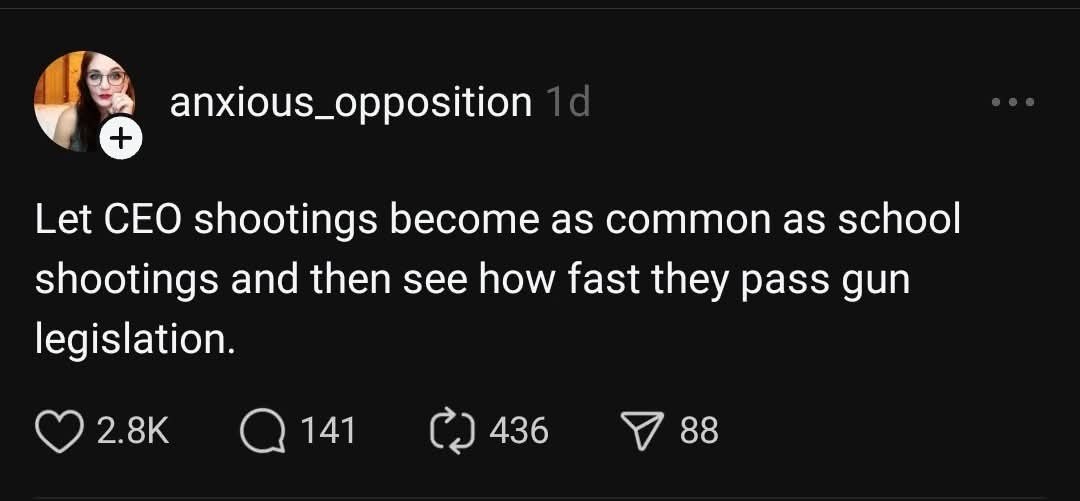Open the thread by clicking the post text
The width and height of the screenshot is (1080, 501).
(x=497, y=279)
